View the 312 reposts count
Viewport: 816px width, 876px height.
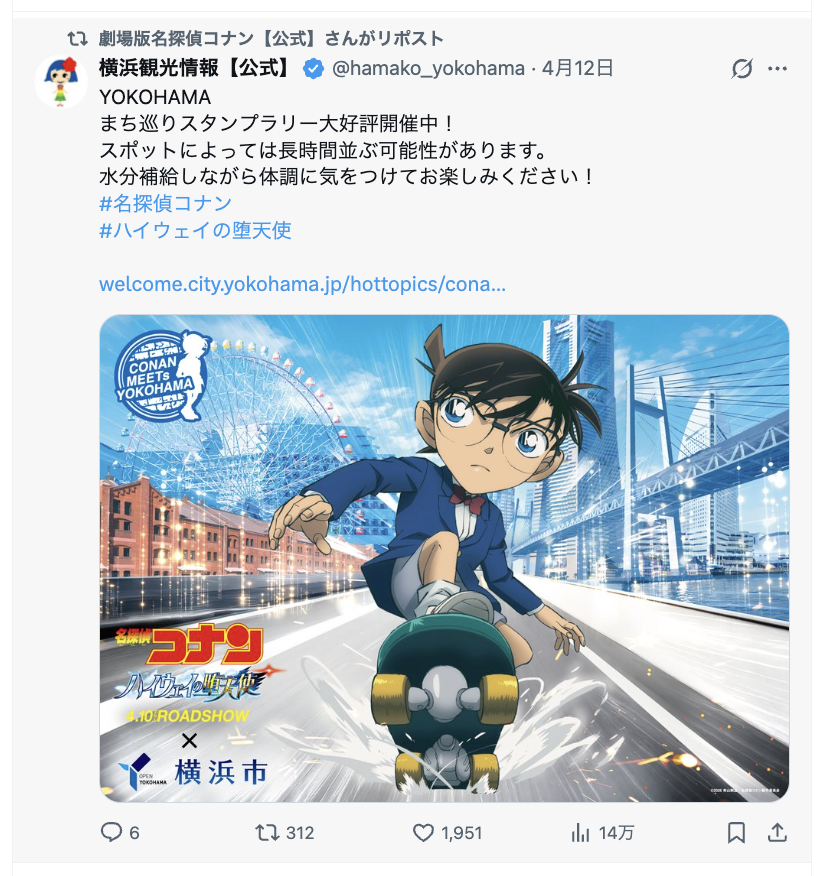click(x=300, y=833)
